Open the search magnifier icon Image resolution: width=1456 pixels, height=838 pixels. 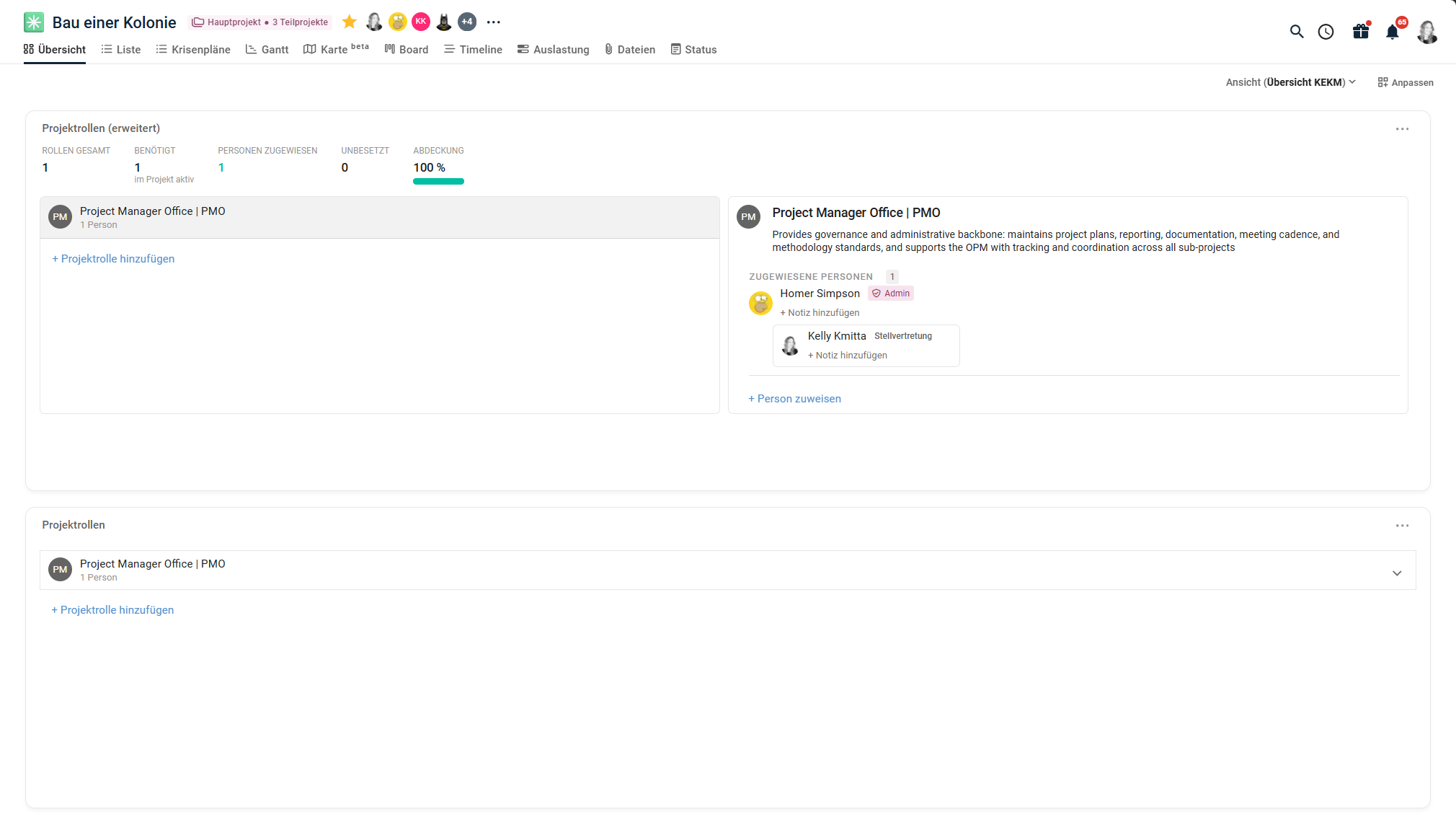pyautogui.click(x=1296, y=32)
